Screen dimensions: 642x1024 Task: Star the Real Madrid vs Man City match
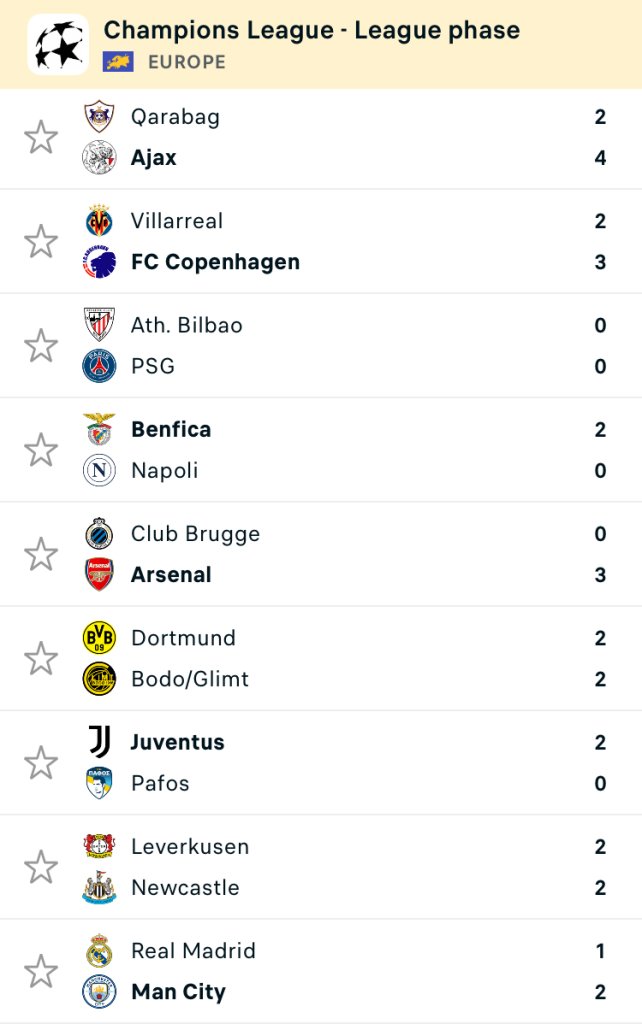40,971
